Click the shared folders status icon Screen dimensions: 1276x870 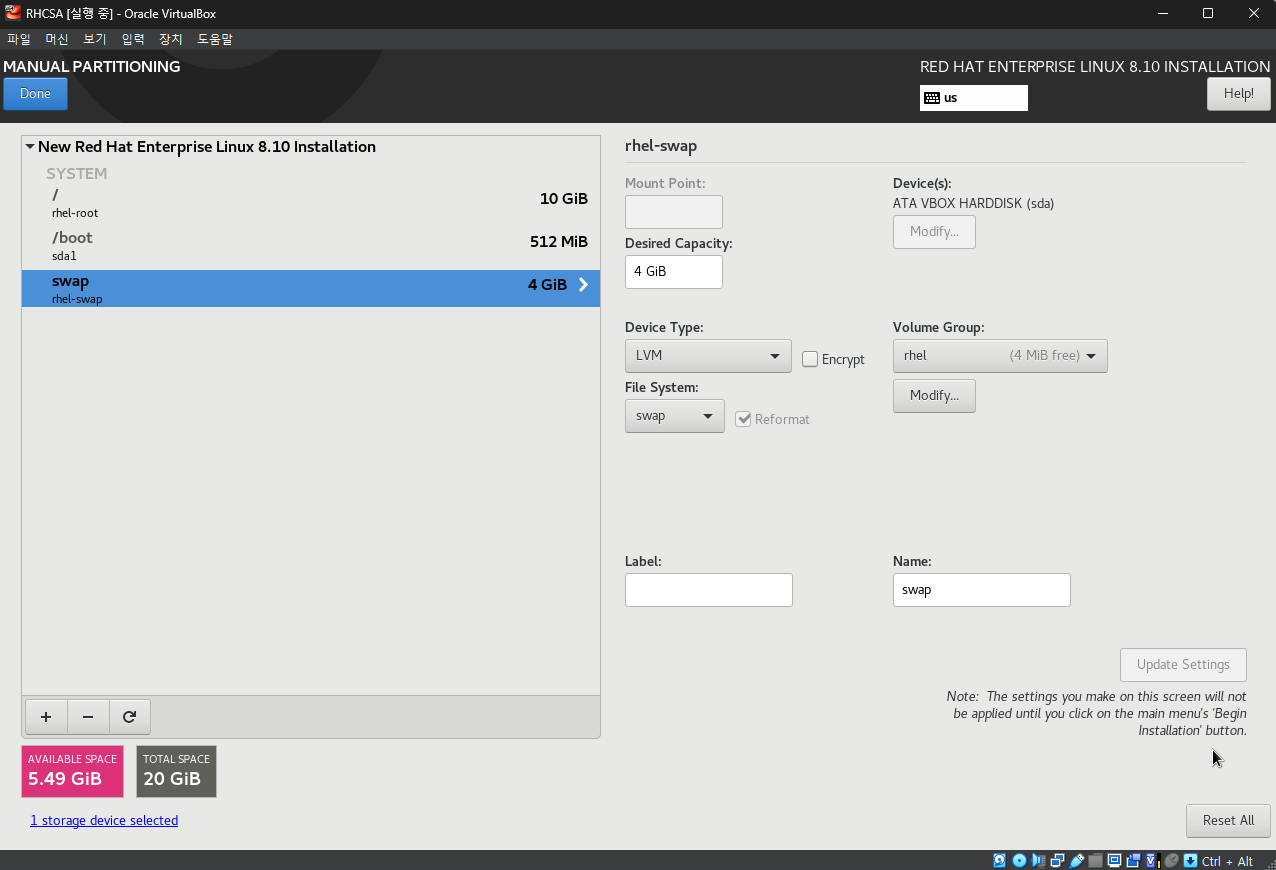(x=1096, y=861)
